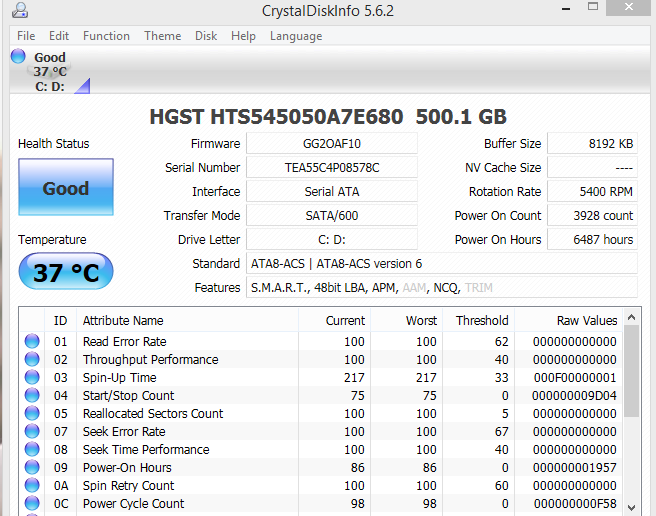Click the 37 °C temperature button

[66, 271]
